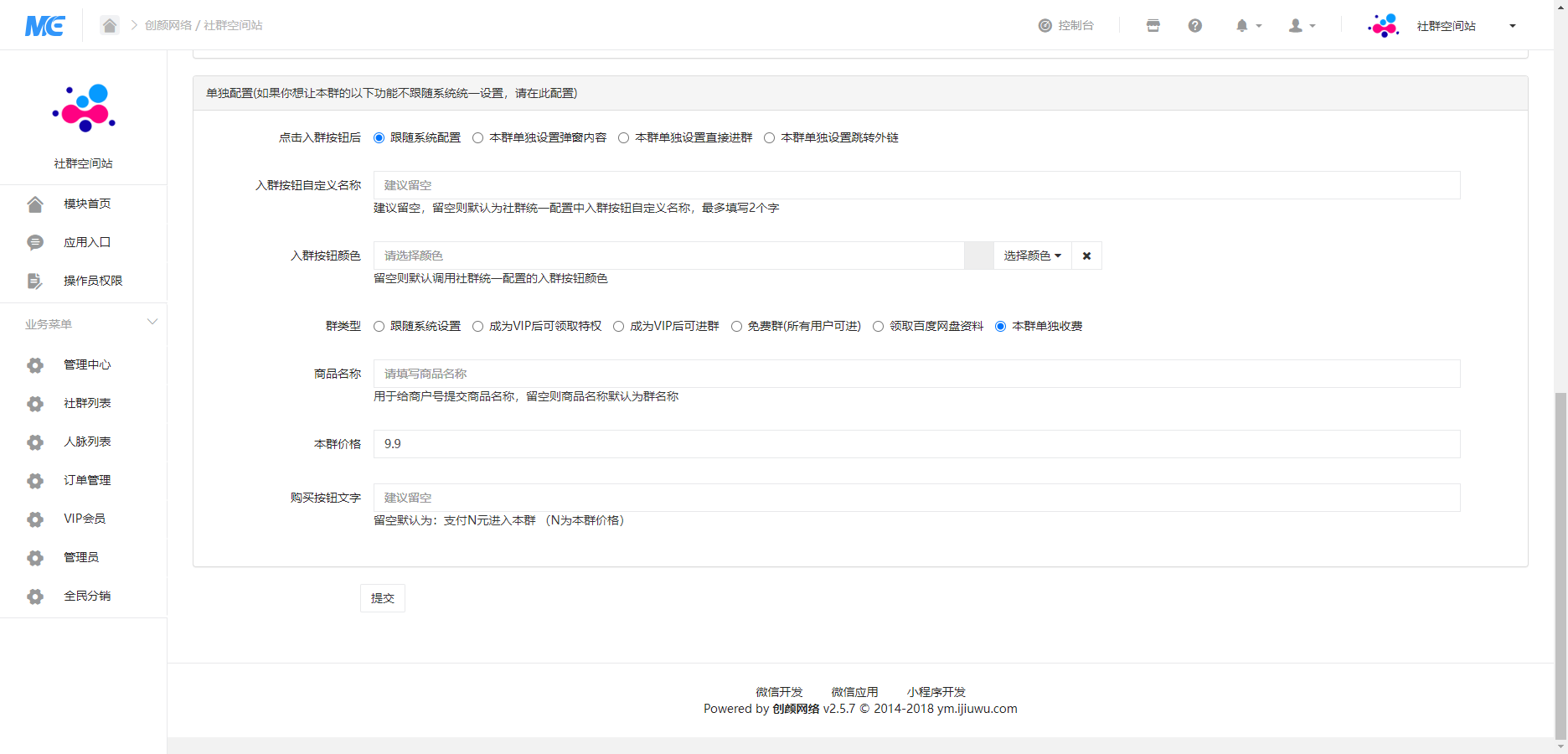This screenshot has width=1568, height=754.
Task: Open the store icon in top bar
Action: coord(1153,26)
